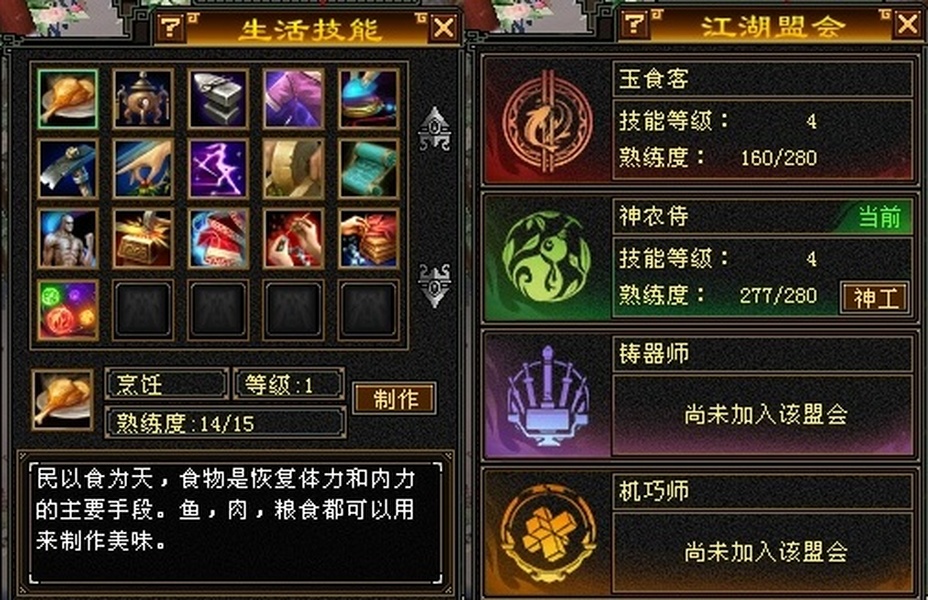Select the alchemy cauldron skill icon
This screenshot has width=928, height=600.
coord(143,99)
